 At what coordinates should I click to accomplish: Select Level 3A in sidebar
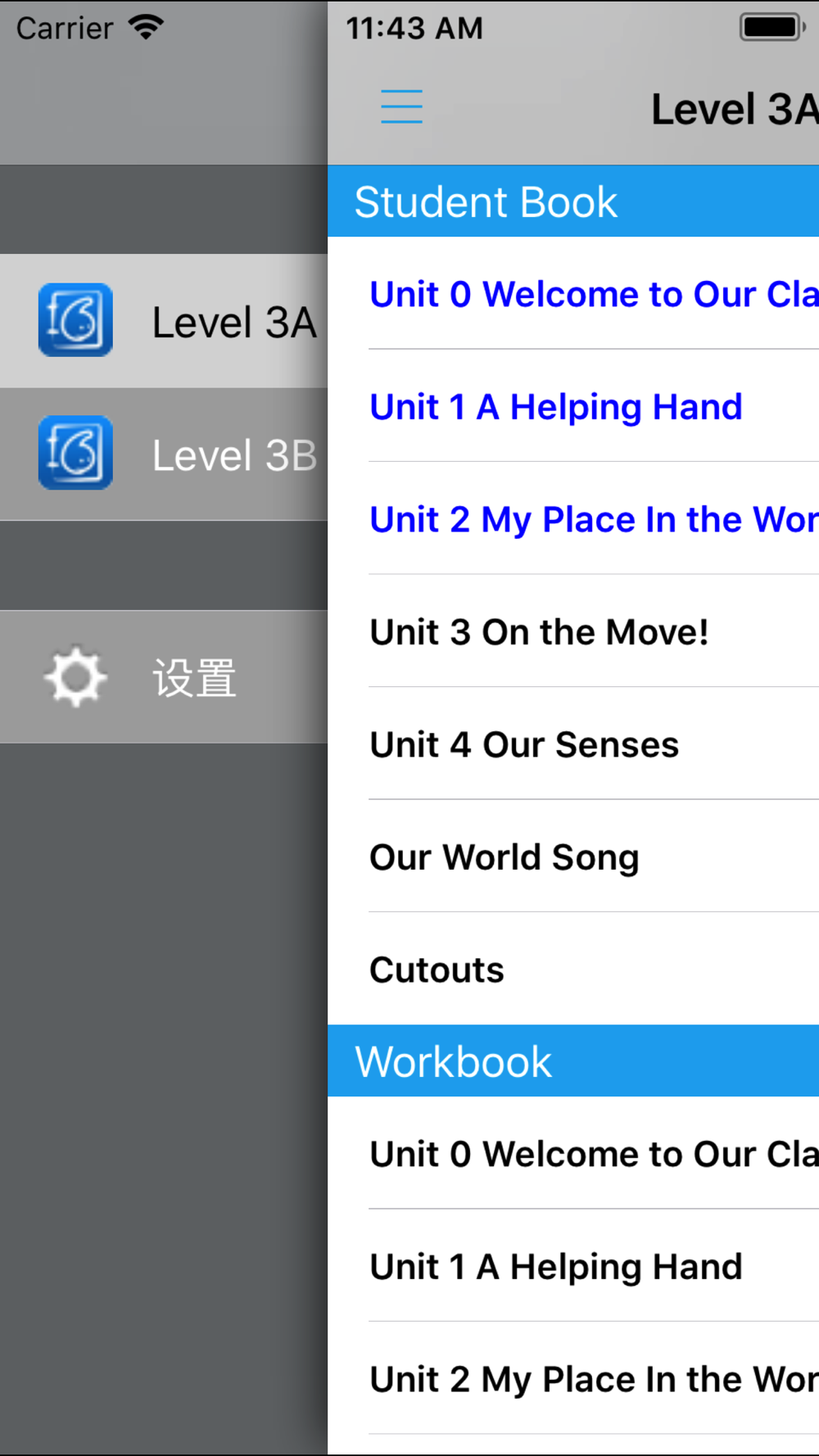click(x=233, y=322)
